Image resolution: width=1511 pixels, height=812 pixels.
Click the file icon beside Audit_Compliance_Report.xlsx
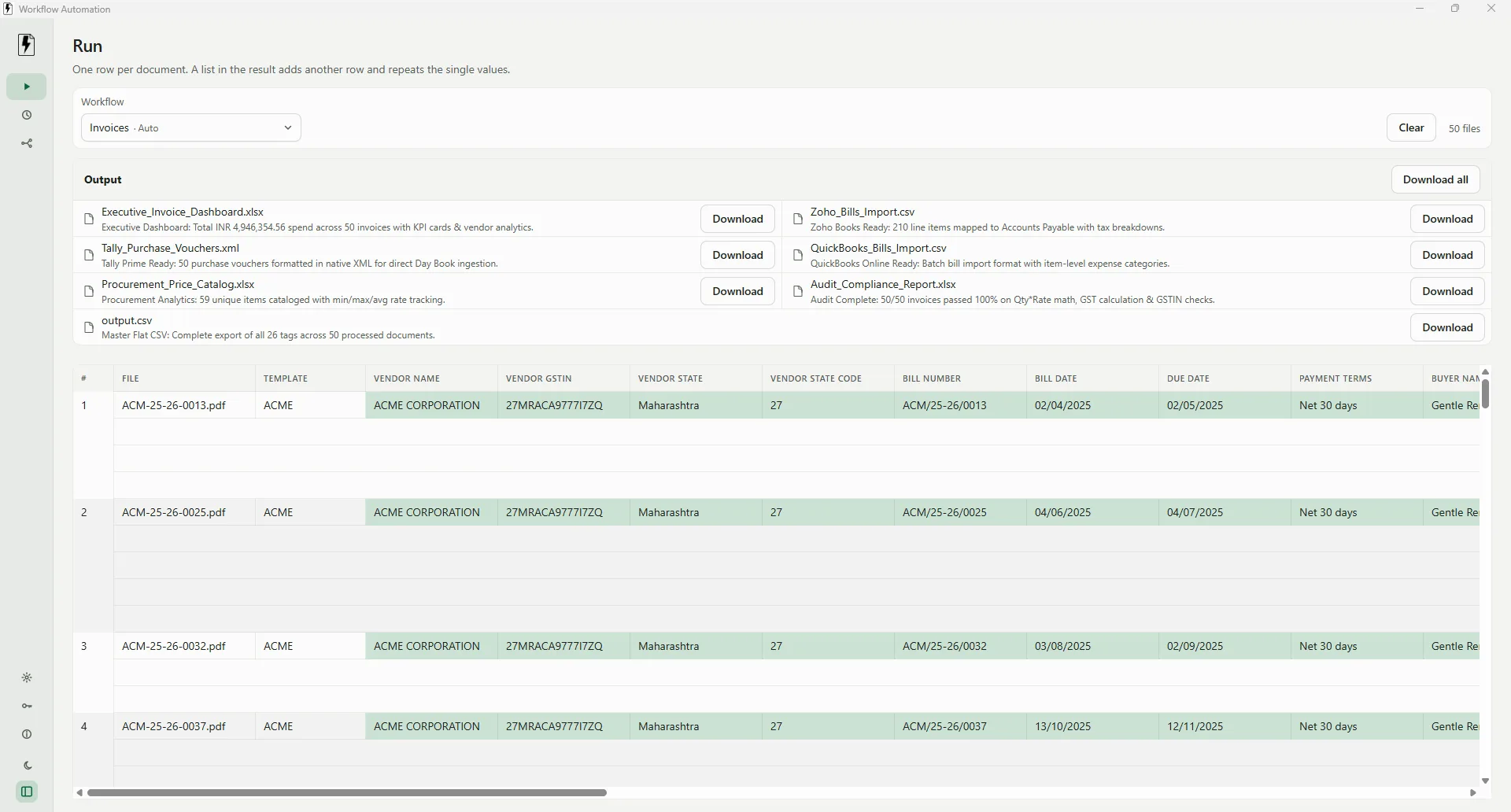[x=798, y=291]
